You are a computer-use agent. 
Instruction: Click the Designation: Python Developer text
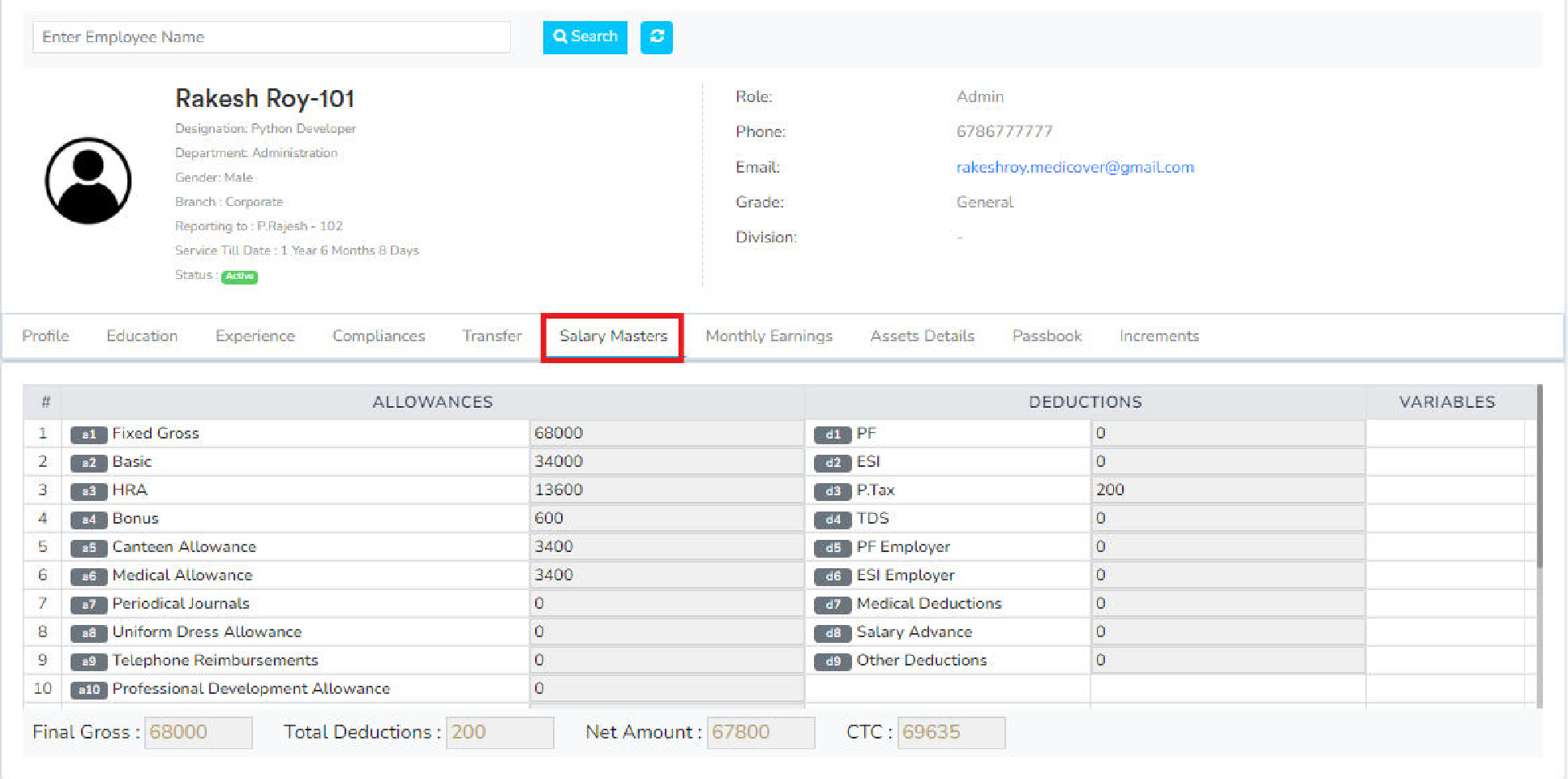pyautogui.click(x=265, y=129)
